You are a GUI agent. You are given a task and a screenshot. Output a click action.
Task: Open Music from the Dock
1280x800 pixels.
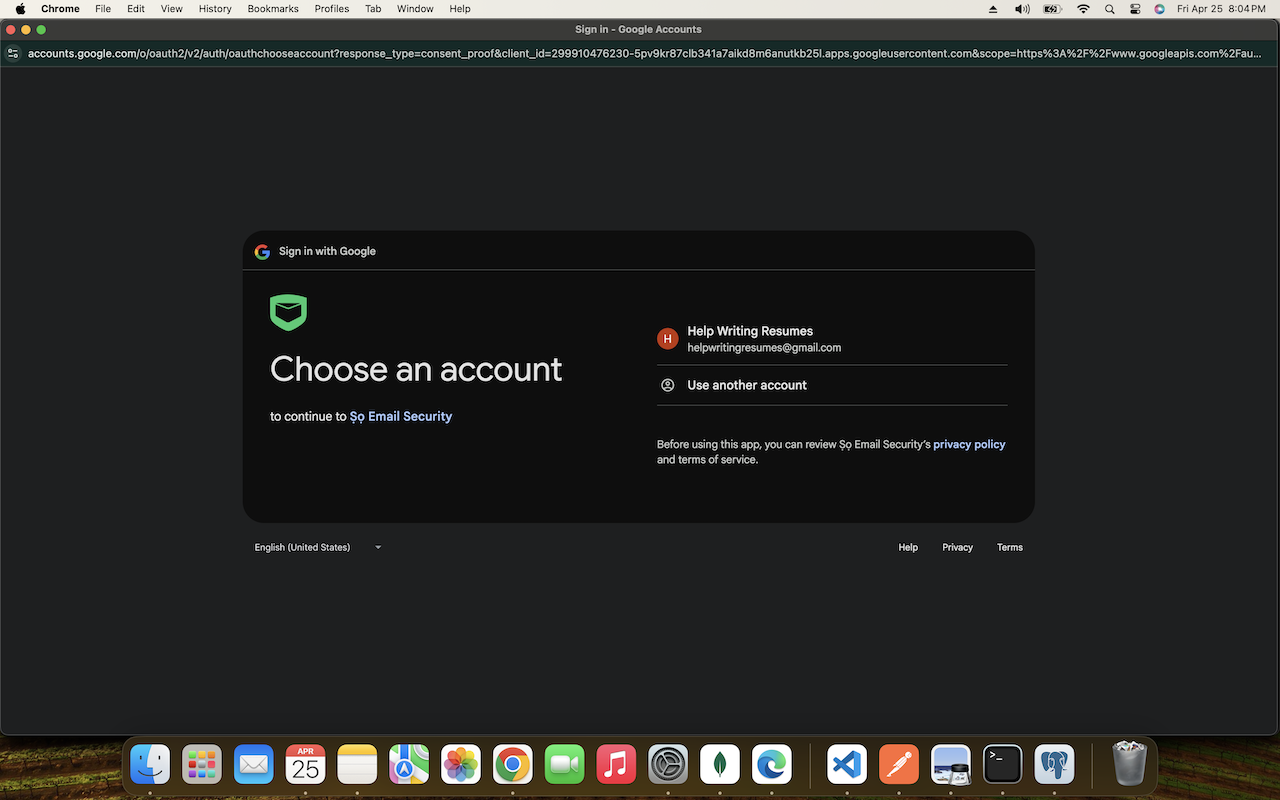617,765
